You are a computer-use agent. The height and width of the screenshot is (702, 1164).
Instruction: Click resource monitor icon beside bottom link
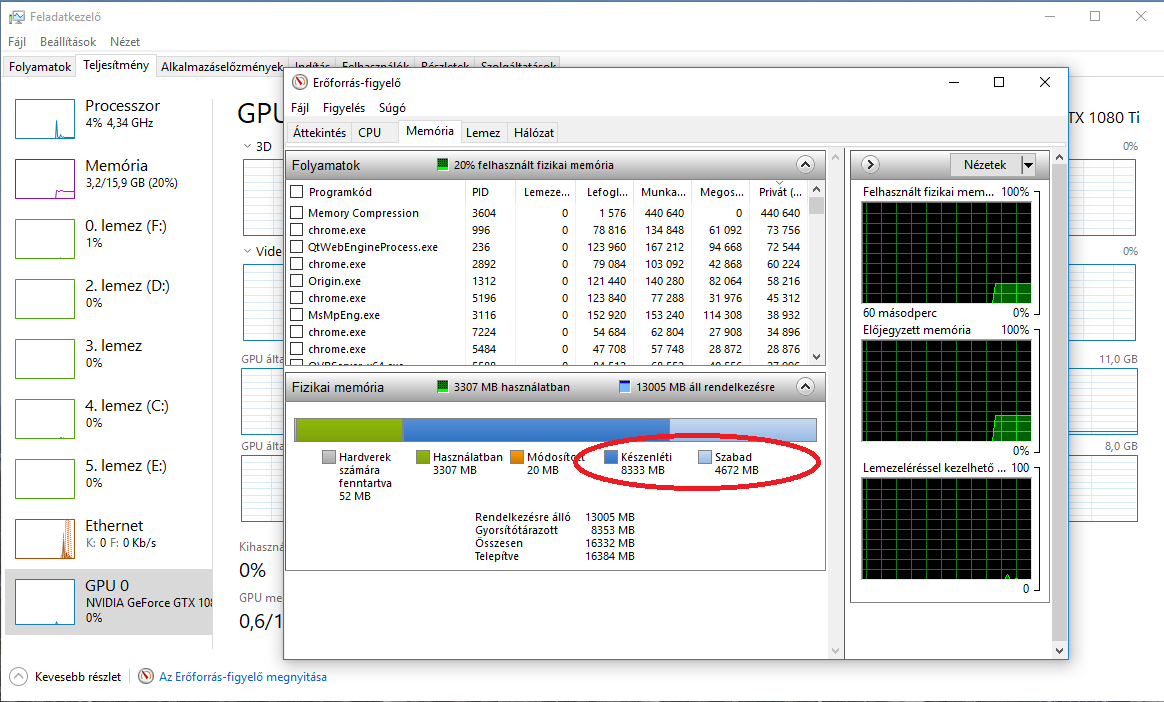146,677
